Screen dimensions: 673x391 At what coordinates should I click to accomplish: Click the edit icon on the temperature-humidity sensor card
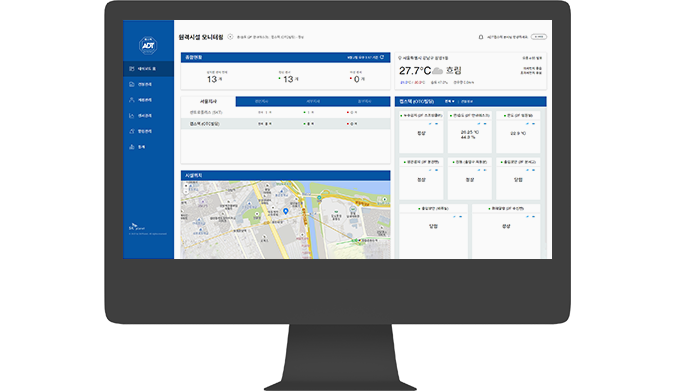tap(479, 124)
